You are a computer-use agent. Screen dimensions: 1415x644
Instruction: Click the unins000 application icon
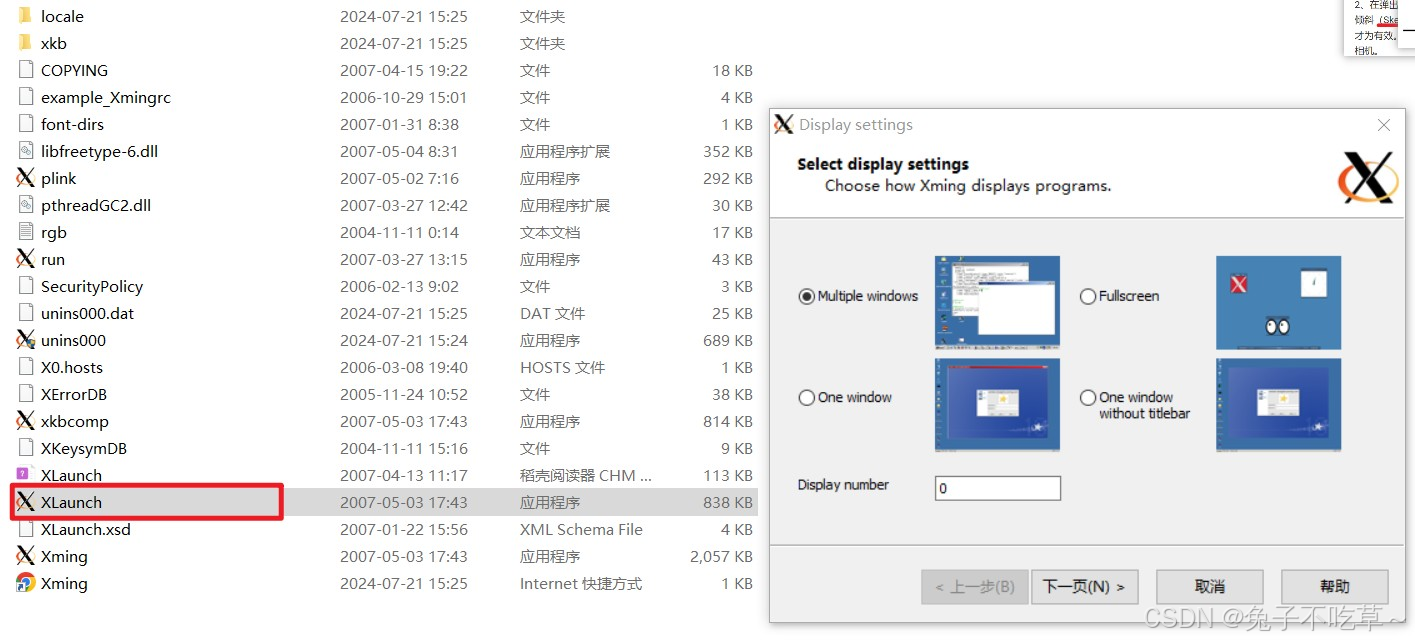click(25, 340)
